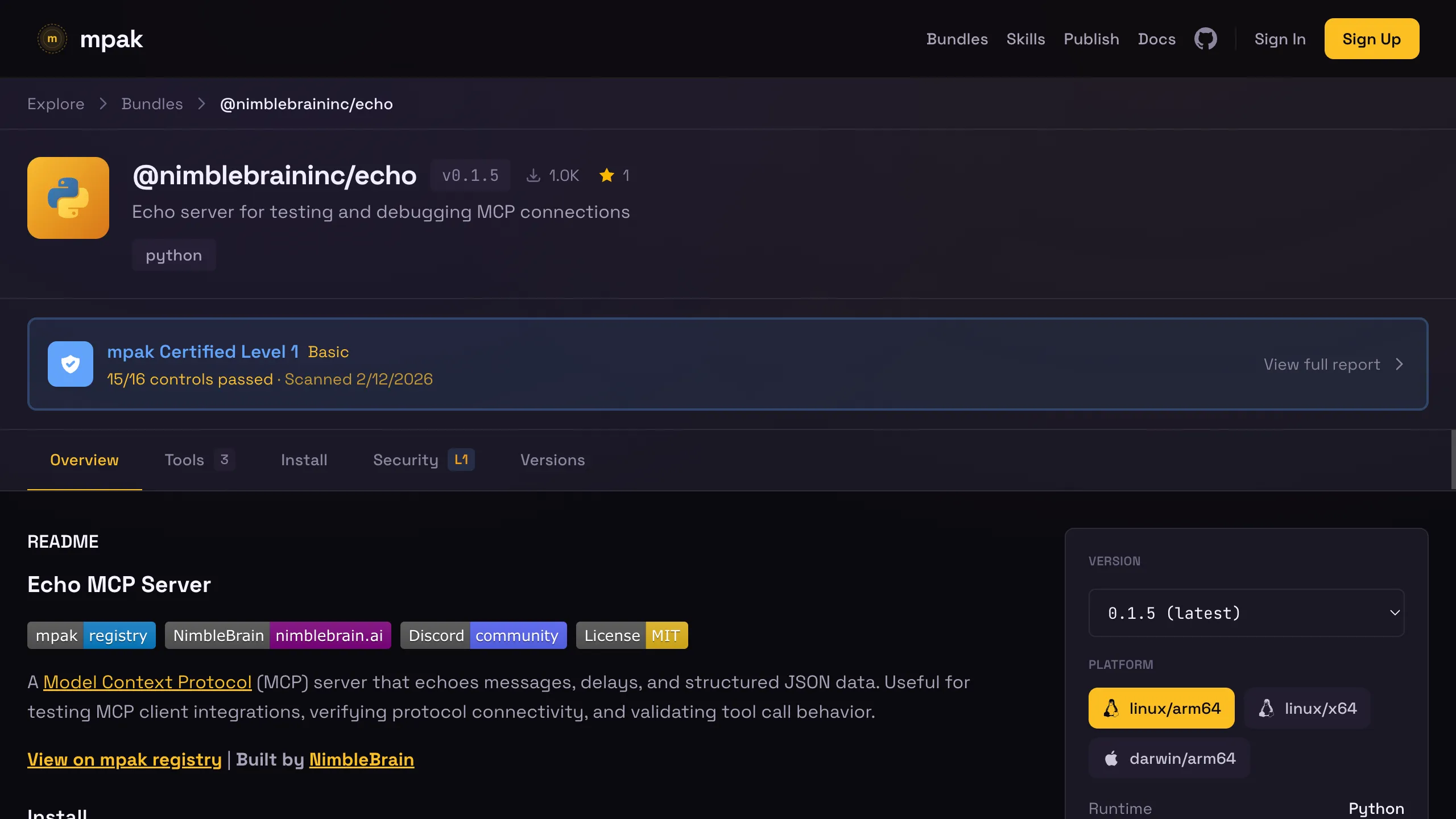Open the Model Context Protocol link
This screenshot has height=819, width=1456.
147,682
